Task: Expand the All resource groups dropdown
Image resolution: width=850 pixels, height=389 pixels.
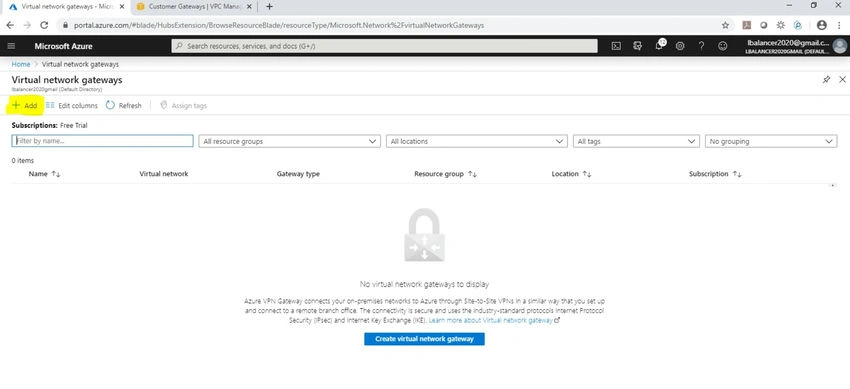Action: (x=289, y=141)
